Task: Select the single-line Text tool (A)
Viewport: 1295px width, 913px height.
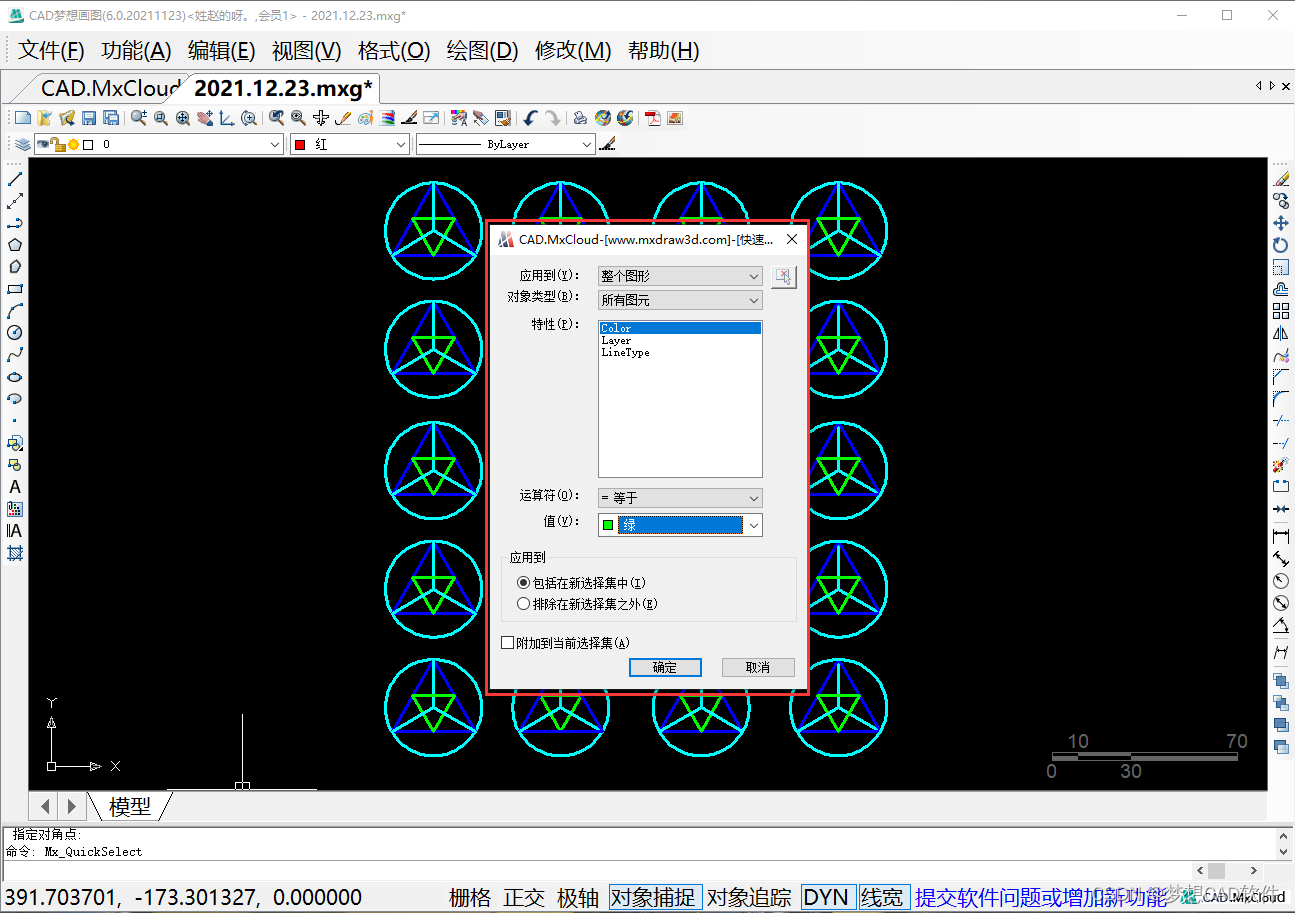Action: coord(15,487)
